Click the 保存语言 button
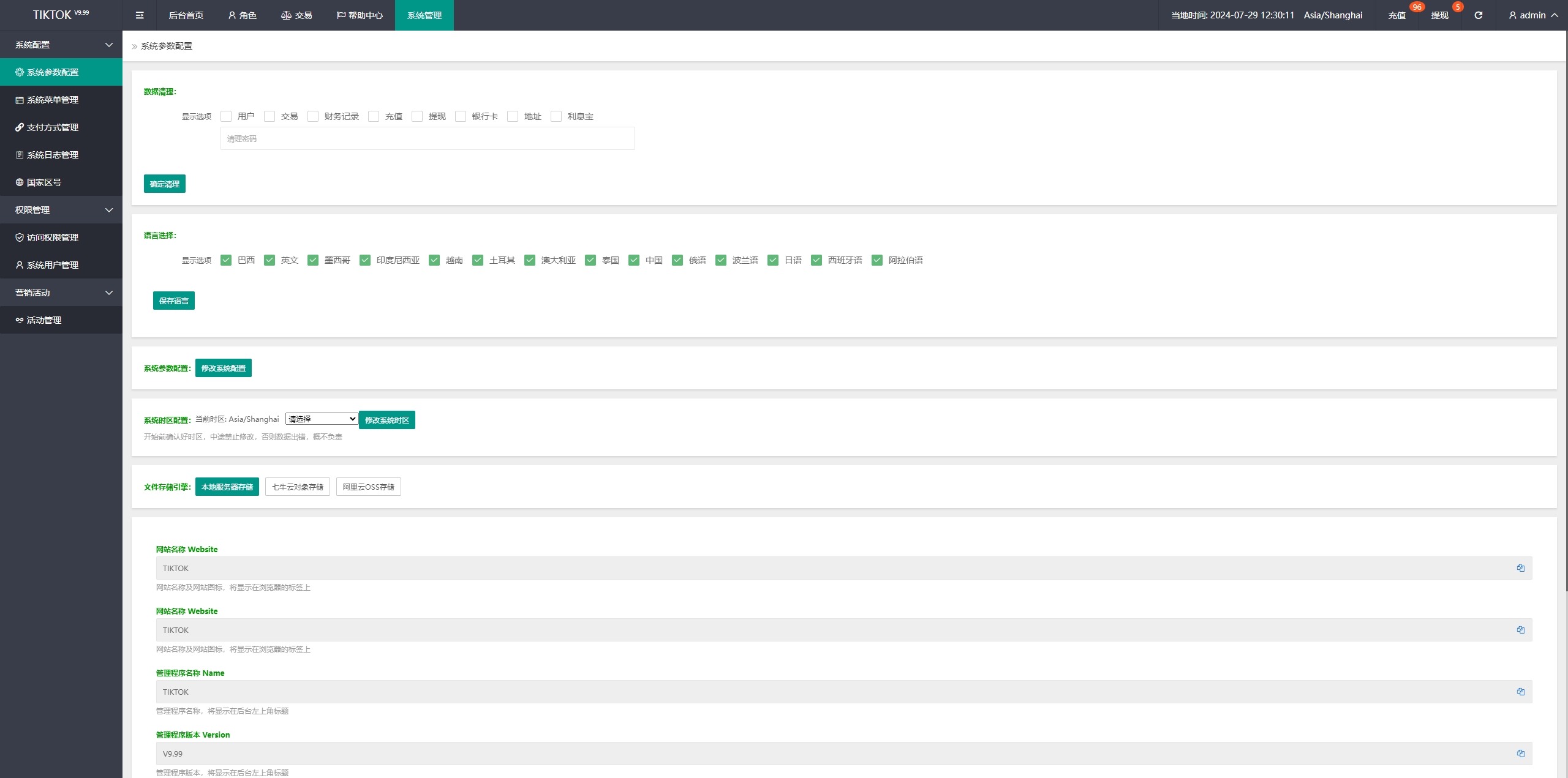 click(x=174, y=301)
